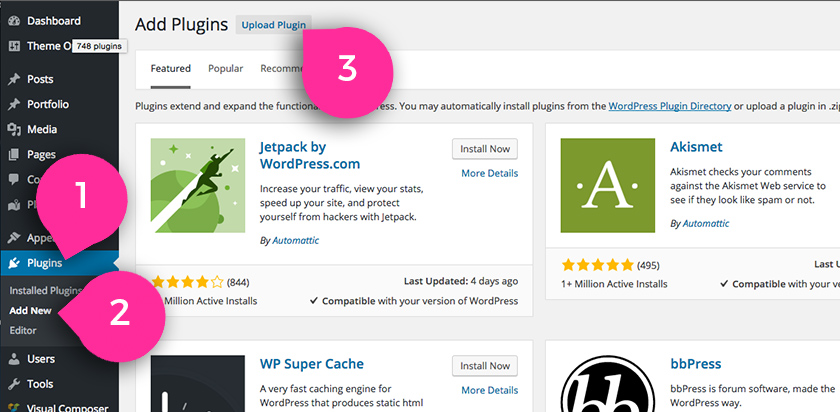The height and width of the screenshot is (412, 840).
Task: Click the Media library icon
Action: coord(14,129)
